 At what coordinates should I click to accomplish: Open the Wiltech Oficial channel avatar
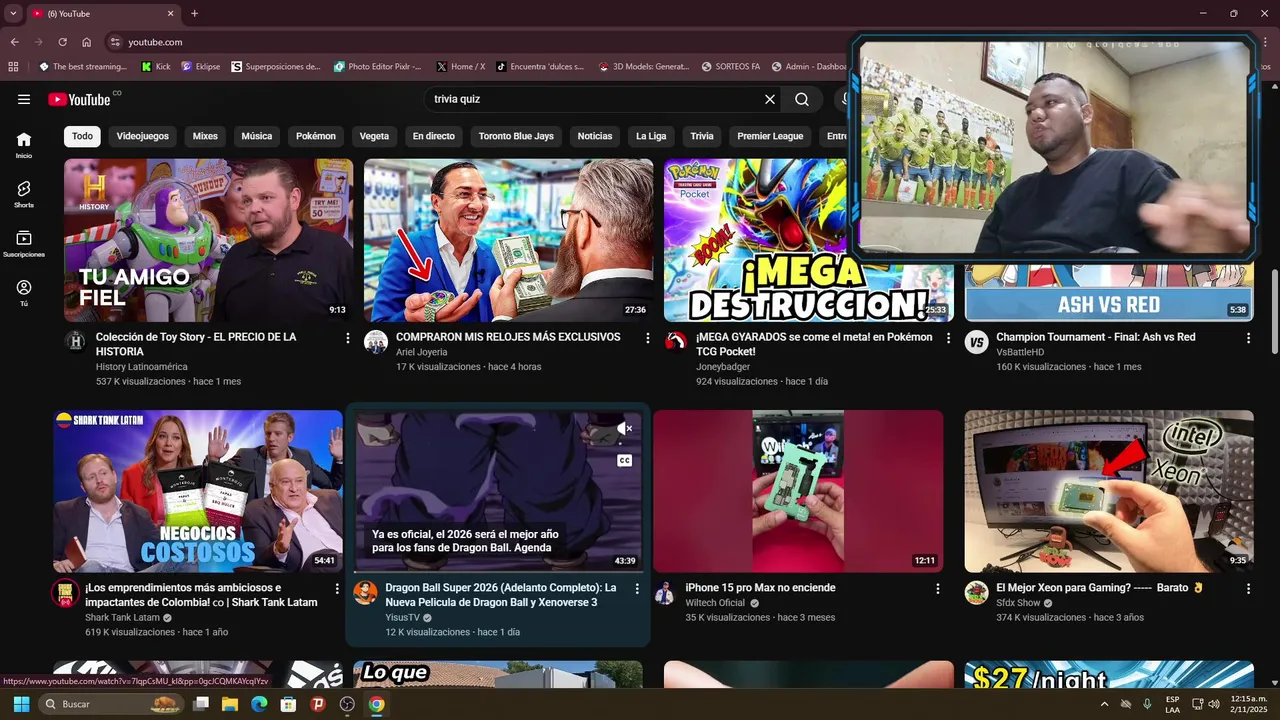point(665,592)
